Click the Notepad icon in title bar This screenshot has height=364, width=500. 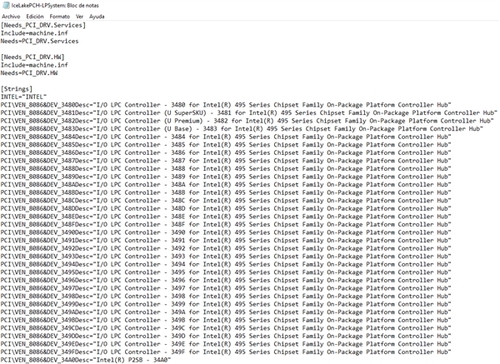point(6,5)
